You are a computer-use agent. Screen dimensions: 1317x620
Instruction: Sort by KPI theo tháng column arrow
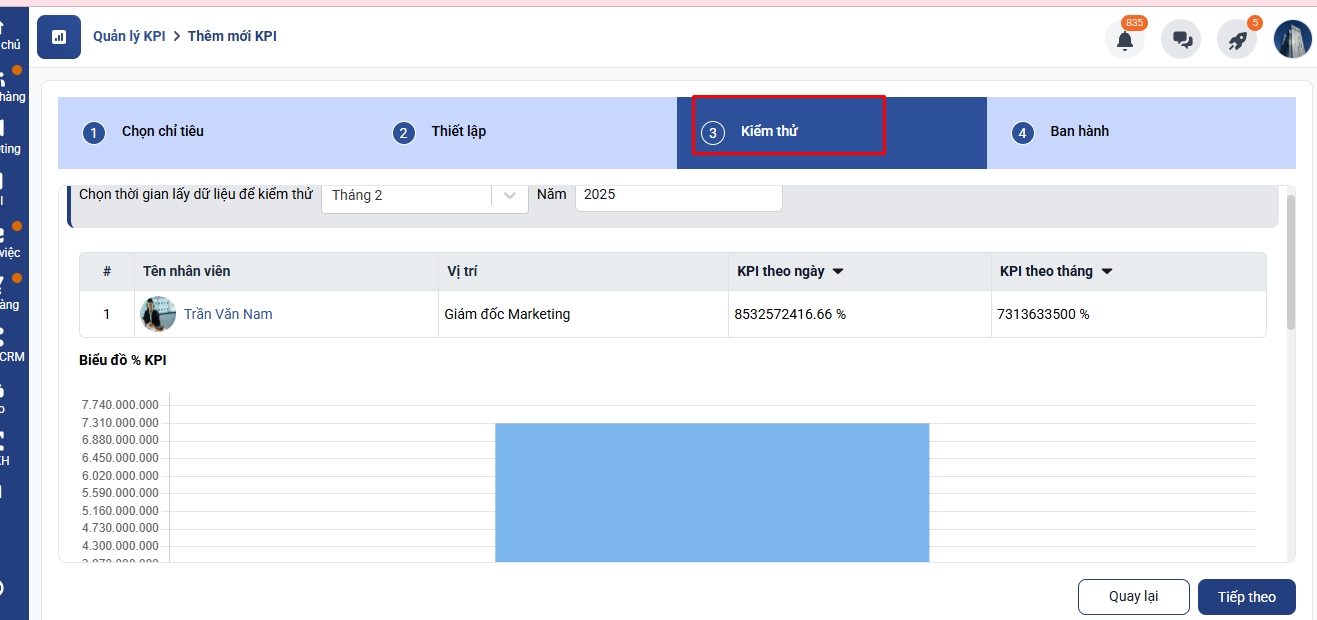[1107, 272]
